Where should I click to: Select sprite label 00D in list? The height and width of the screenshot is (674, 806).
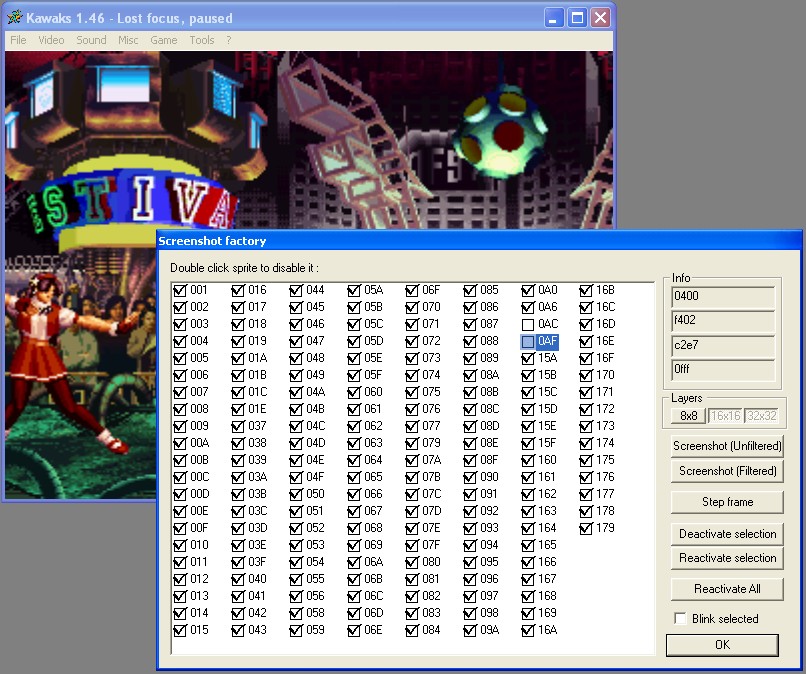199,494
